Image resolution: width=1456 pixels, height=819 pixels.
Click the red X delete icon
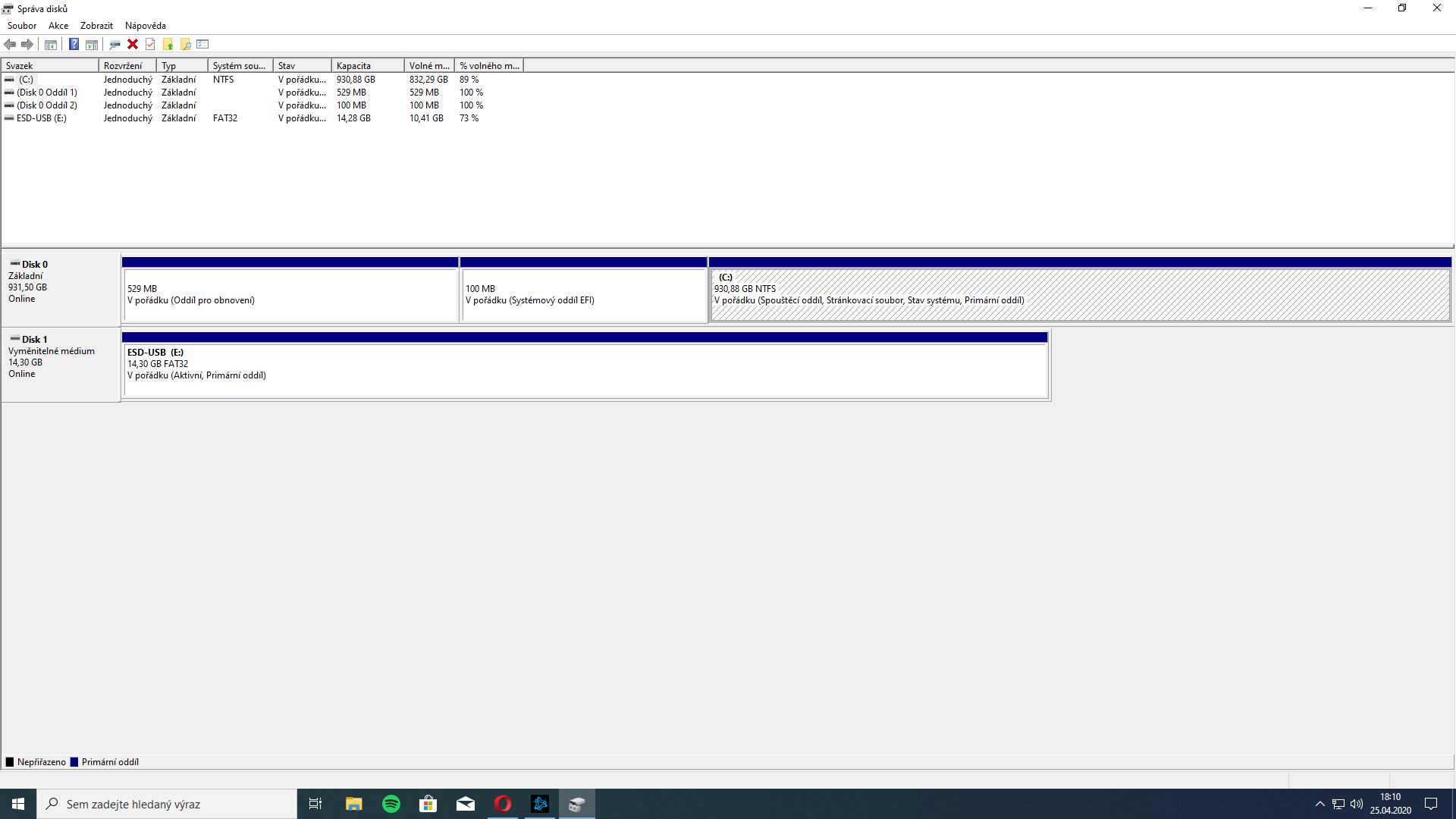coord(133,44)
